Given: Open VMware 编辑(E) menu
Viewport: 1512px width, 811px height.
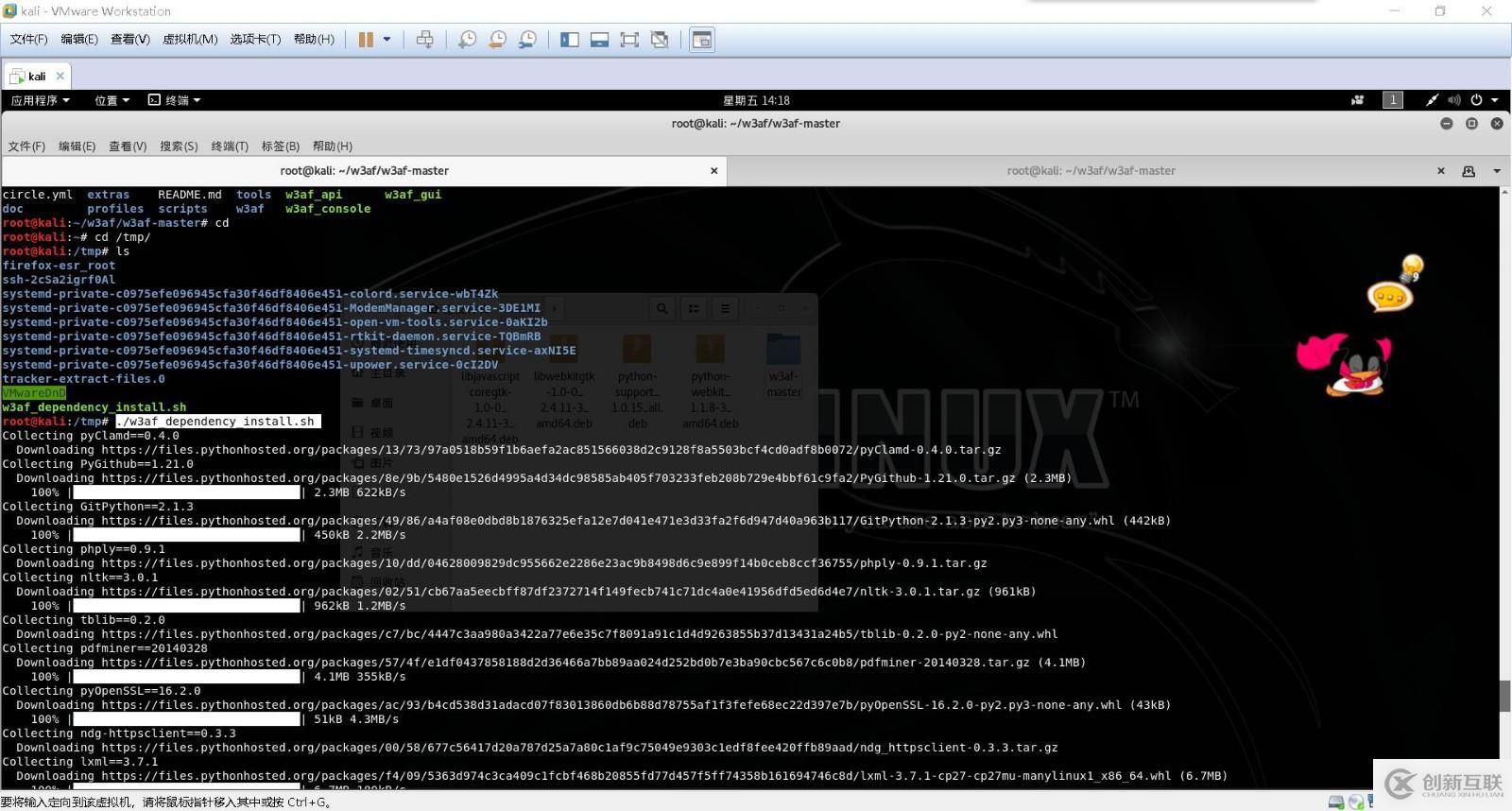Looking at the screenshot, I should 79,40.
